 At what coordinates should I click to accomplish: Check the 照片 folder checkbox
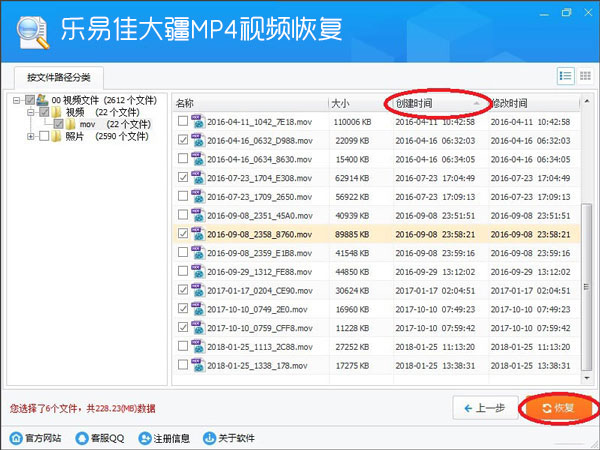tap(44, 136)
